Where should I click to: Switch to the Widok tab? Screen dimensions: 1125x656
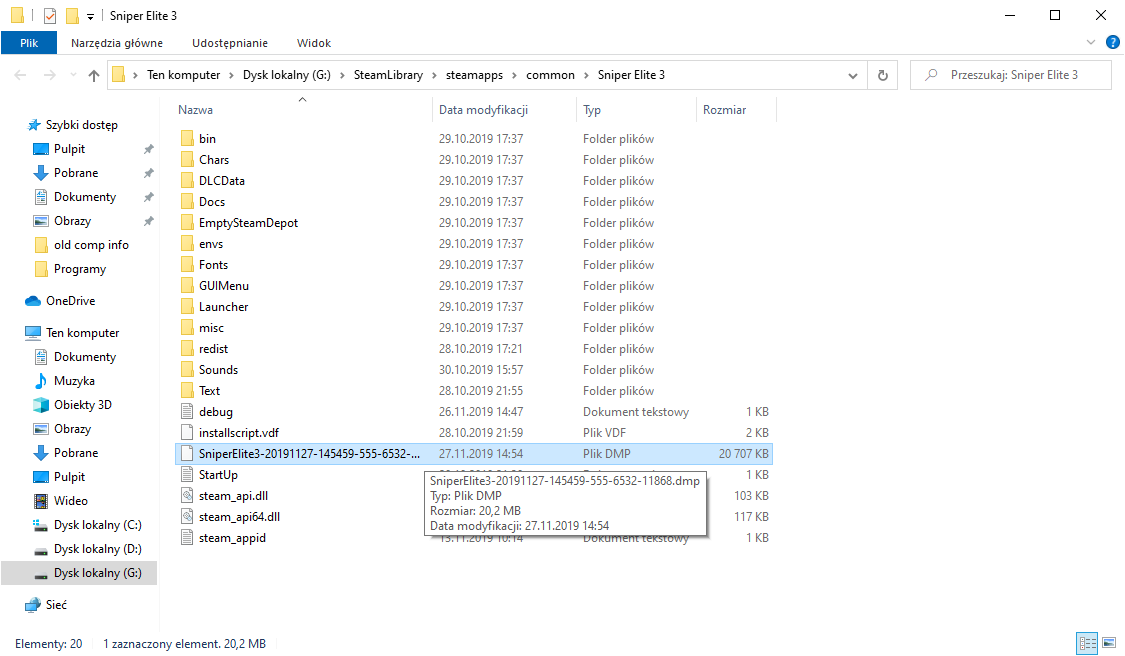tap(314, 43)
